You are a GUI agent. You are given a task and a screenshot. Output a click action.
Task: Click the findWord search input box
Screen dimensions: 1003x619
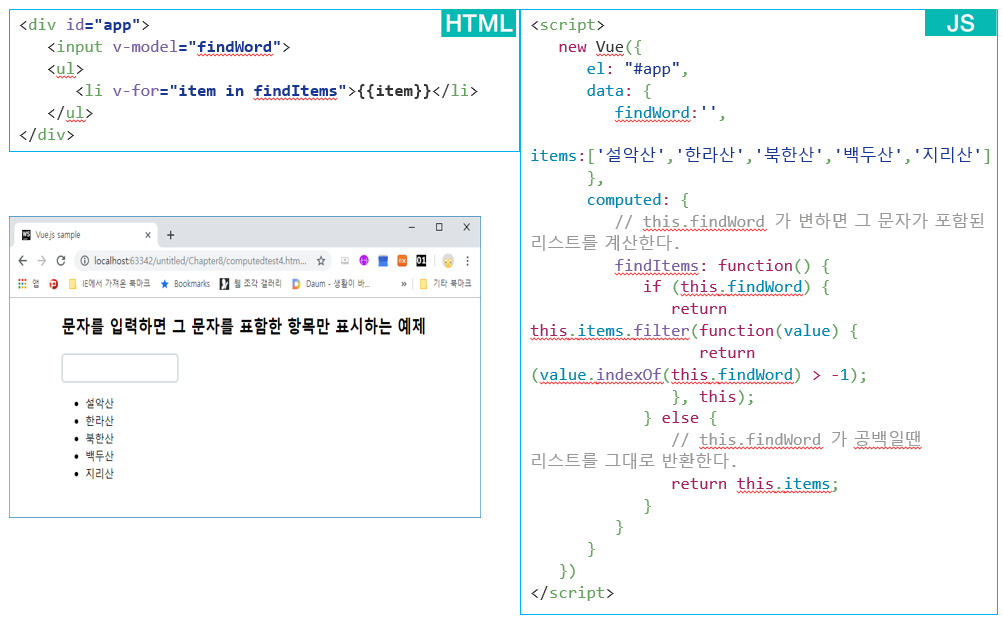[x=120, y=368]
